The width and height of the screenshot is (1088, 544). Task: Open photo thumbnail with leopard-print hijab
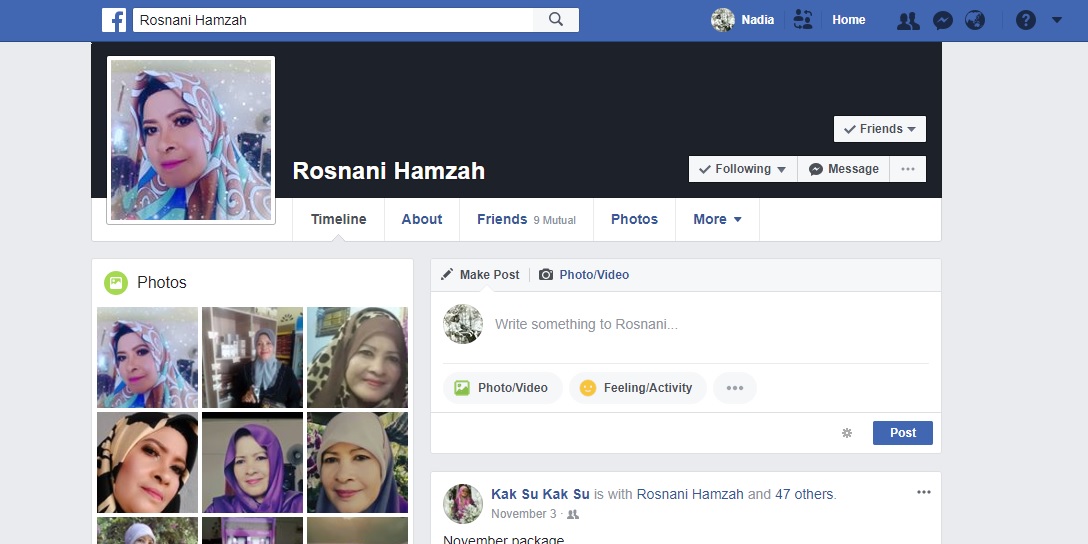point(357,357)
